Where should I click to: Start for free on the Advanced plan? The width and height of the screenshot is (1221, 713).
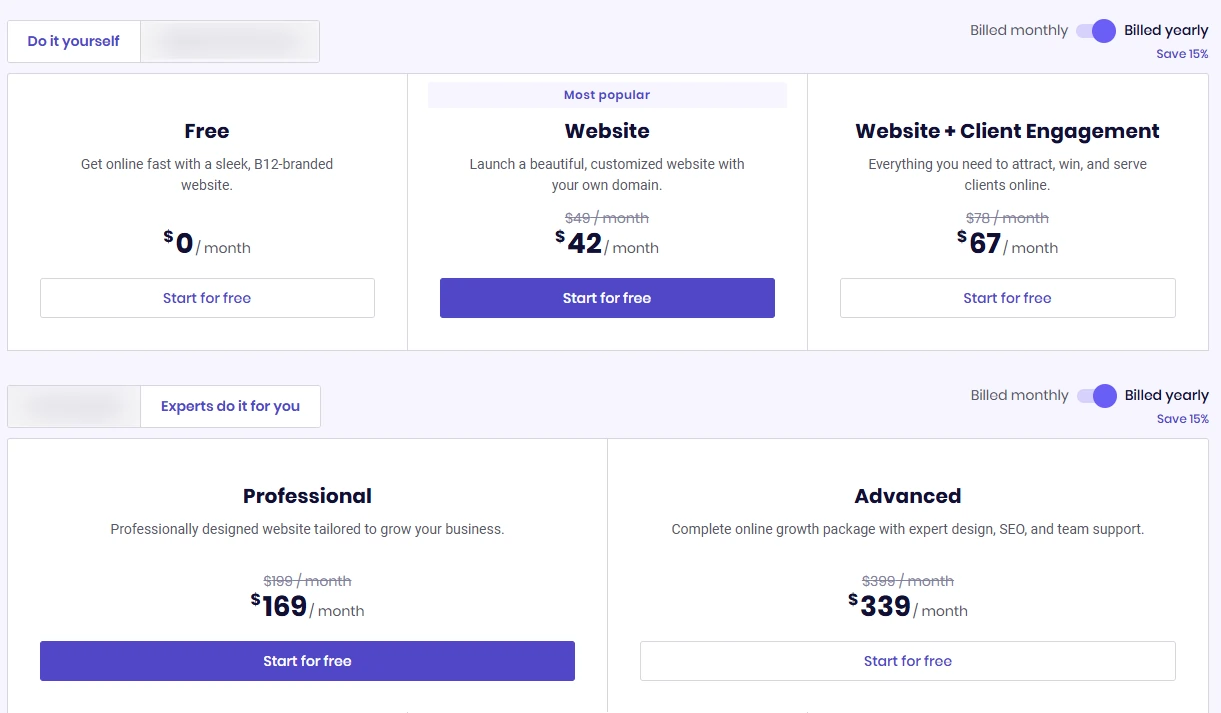pos(908,661)
